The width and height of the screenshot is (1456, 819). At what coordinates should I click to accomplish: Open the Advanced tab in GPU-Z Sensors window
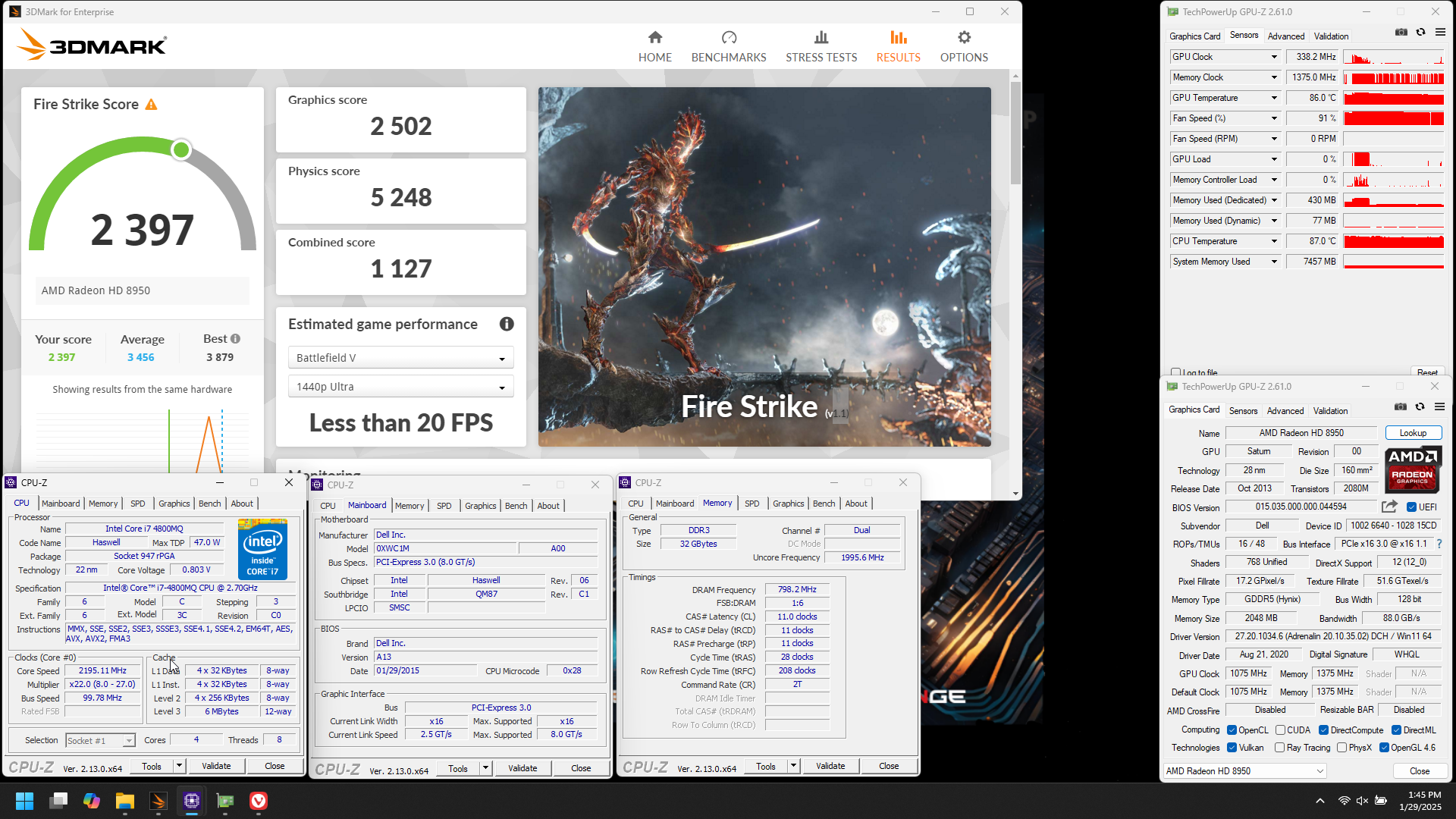pos(1286,36)
